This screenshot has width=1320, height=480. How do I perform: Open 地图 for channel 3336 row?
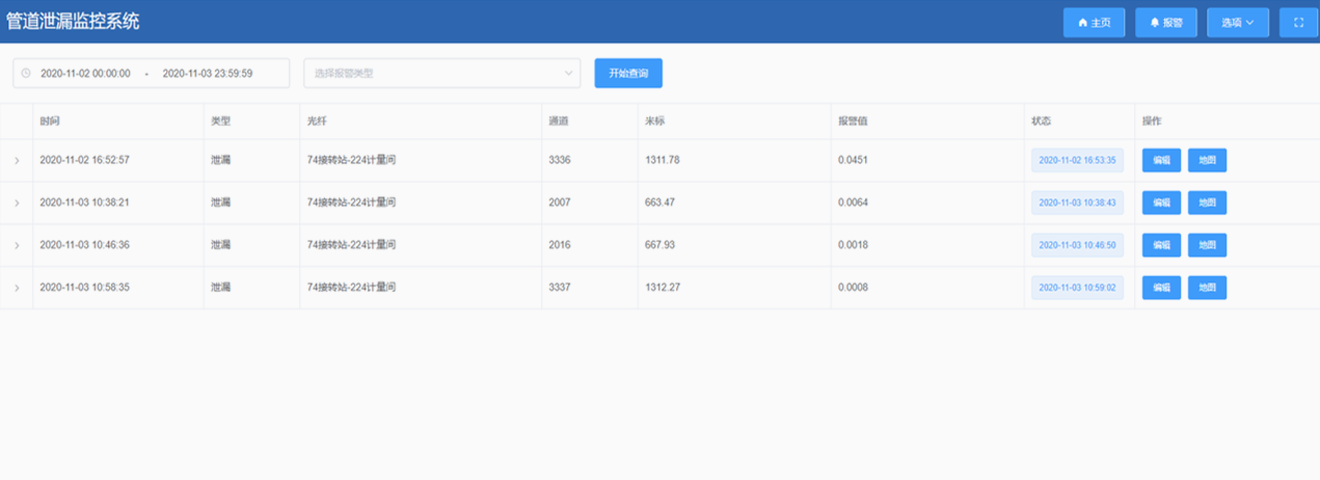click(x=1206, y=160)
